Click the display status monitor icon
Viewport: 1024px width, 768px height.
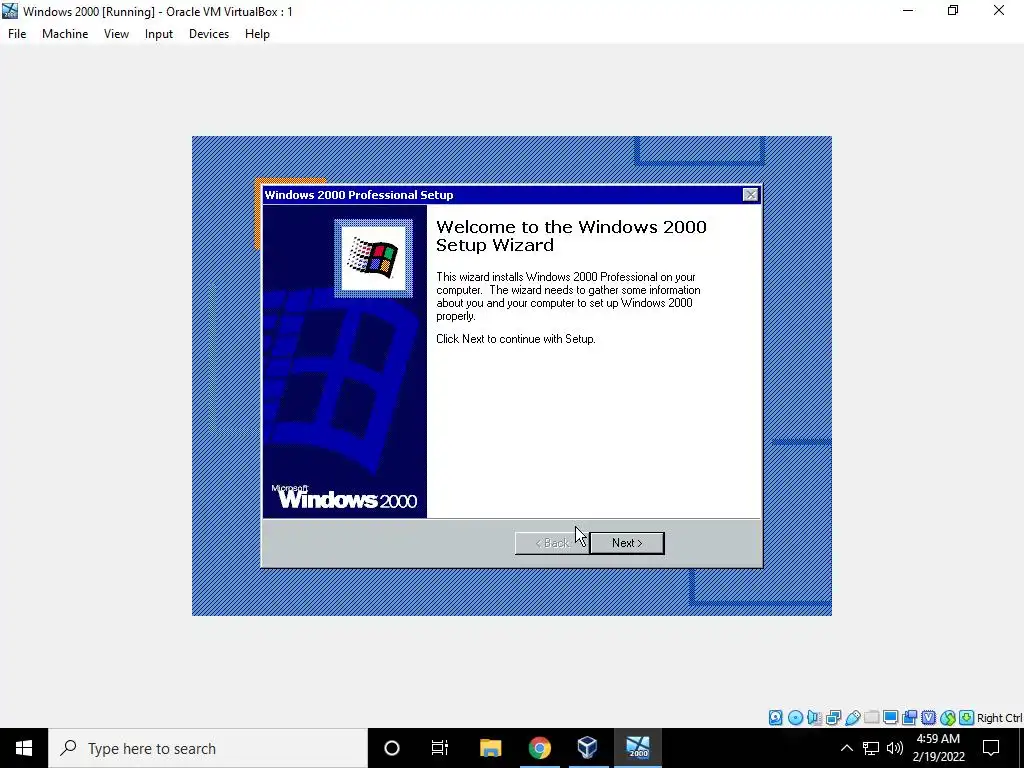click(x=890, y=718)
